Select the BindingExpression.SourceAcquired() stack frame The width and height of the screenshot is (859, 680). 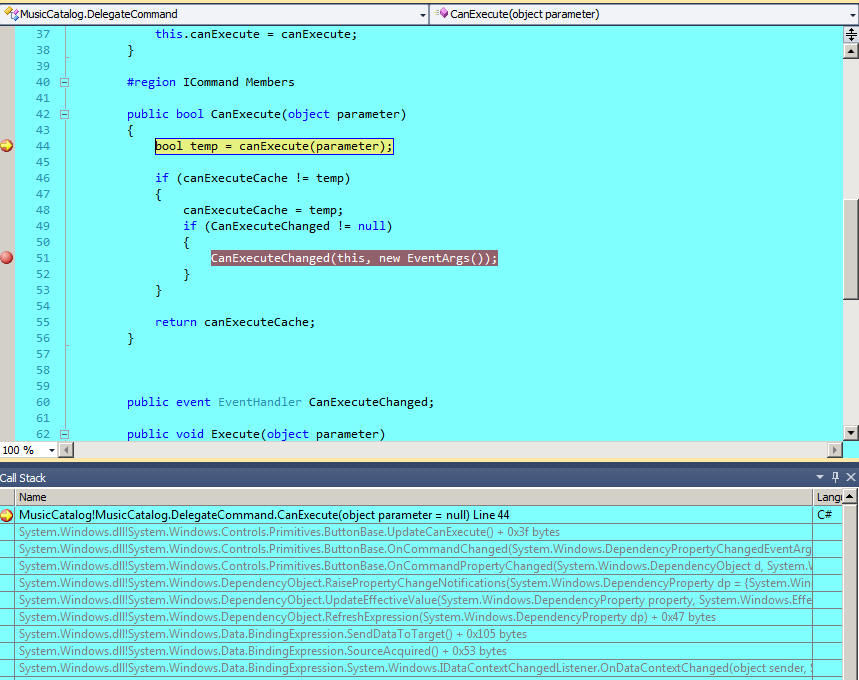[414, 651]
